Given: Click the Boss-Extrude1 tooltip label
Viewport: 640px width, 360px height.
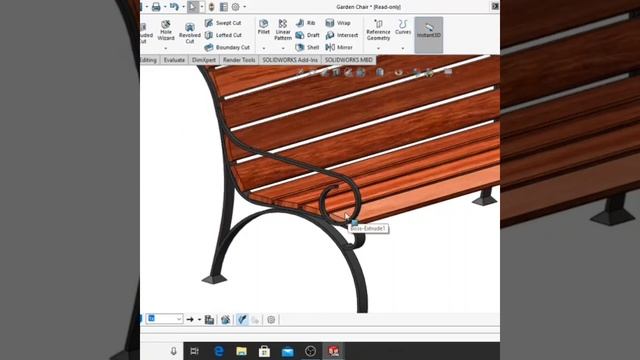Looking at the screenshot, I should (368, 229).
